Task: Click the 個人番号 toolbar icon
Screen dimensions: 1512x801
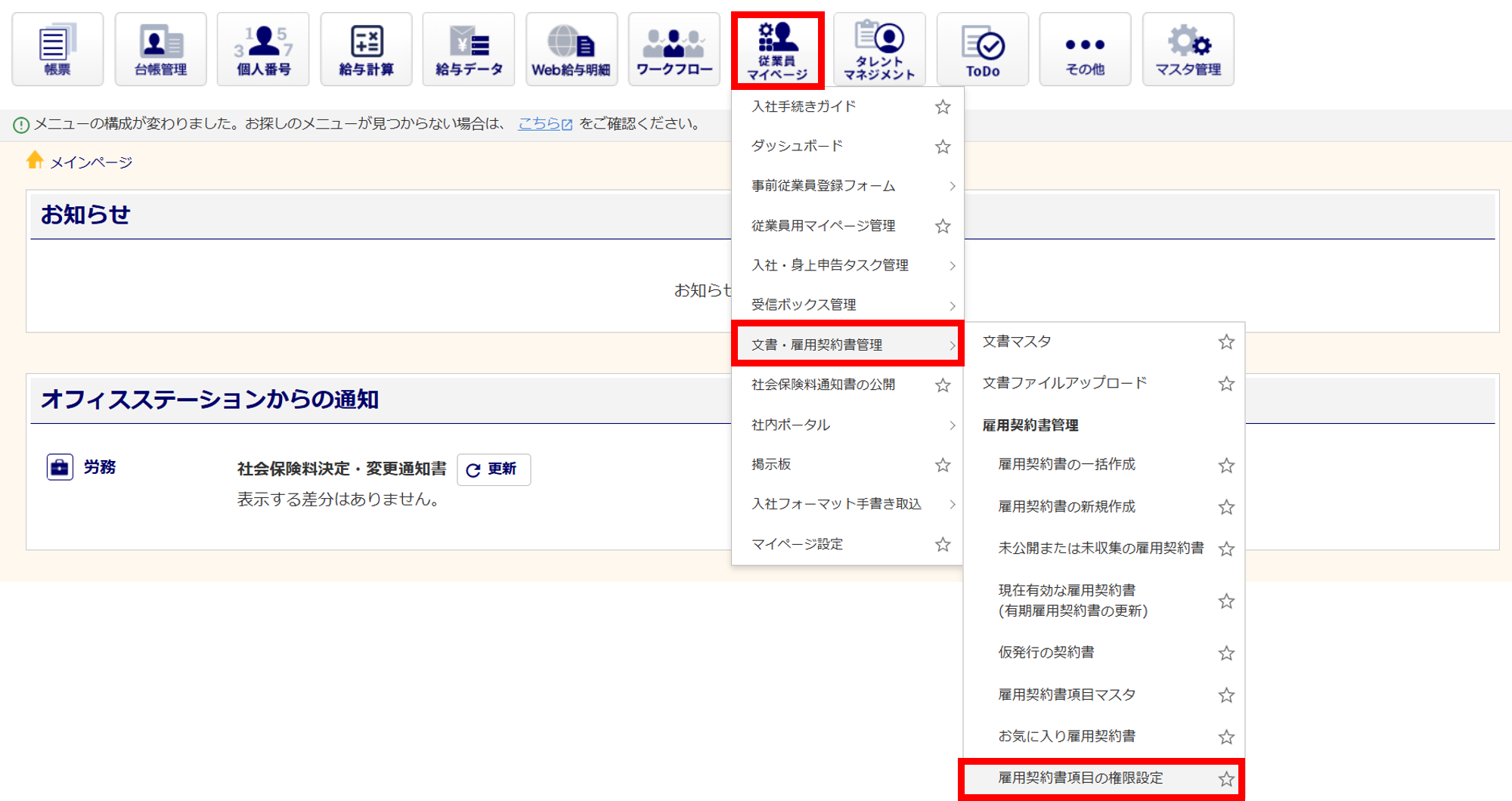Action: [263, 49]
